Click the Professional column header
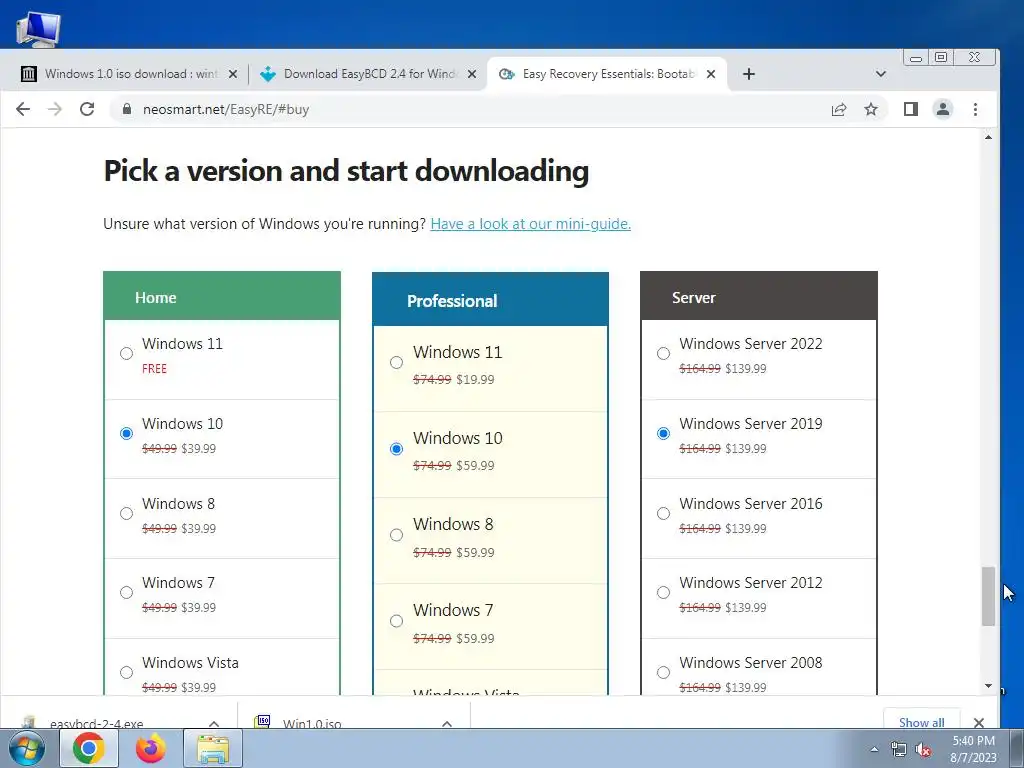The height and width of the screenshot is (768, 1024). click(490, 300)
